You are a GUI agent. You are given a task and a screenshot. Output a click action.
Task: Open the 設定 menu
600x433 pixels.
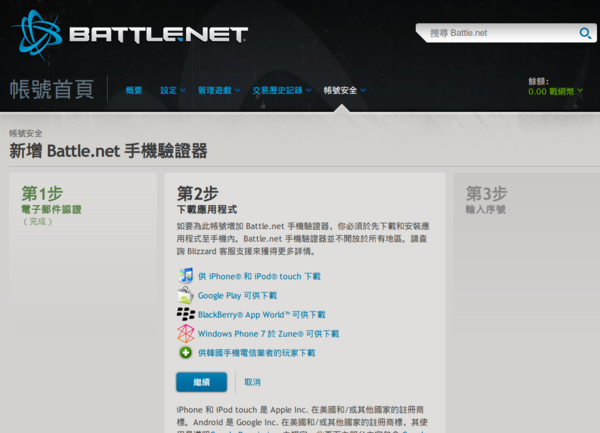(x=168, y=91)
